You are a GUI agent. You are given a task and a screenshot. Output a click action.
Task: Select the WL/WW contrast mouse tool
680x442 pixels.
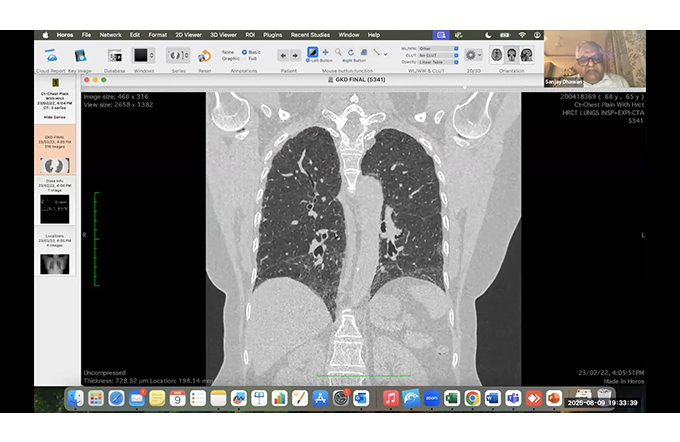312,52
